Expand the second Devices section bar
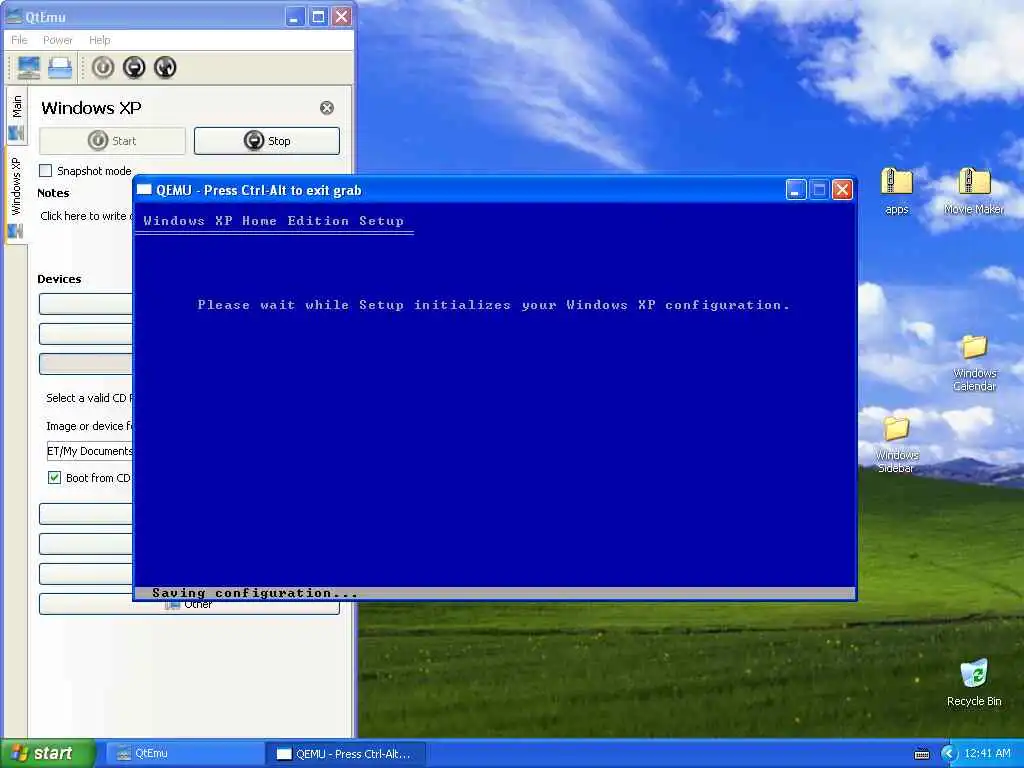The width and height of the screenshot is (1024, 768). click(86, 334)
